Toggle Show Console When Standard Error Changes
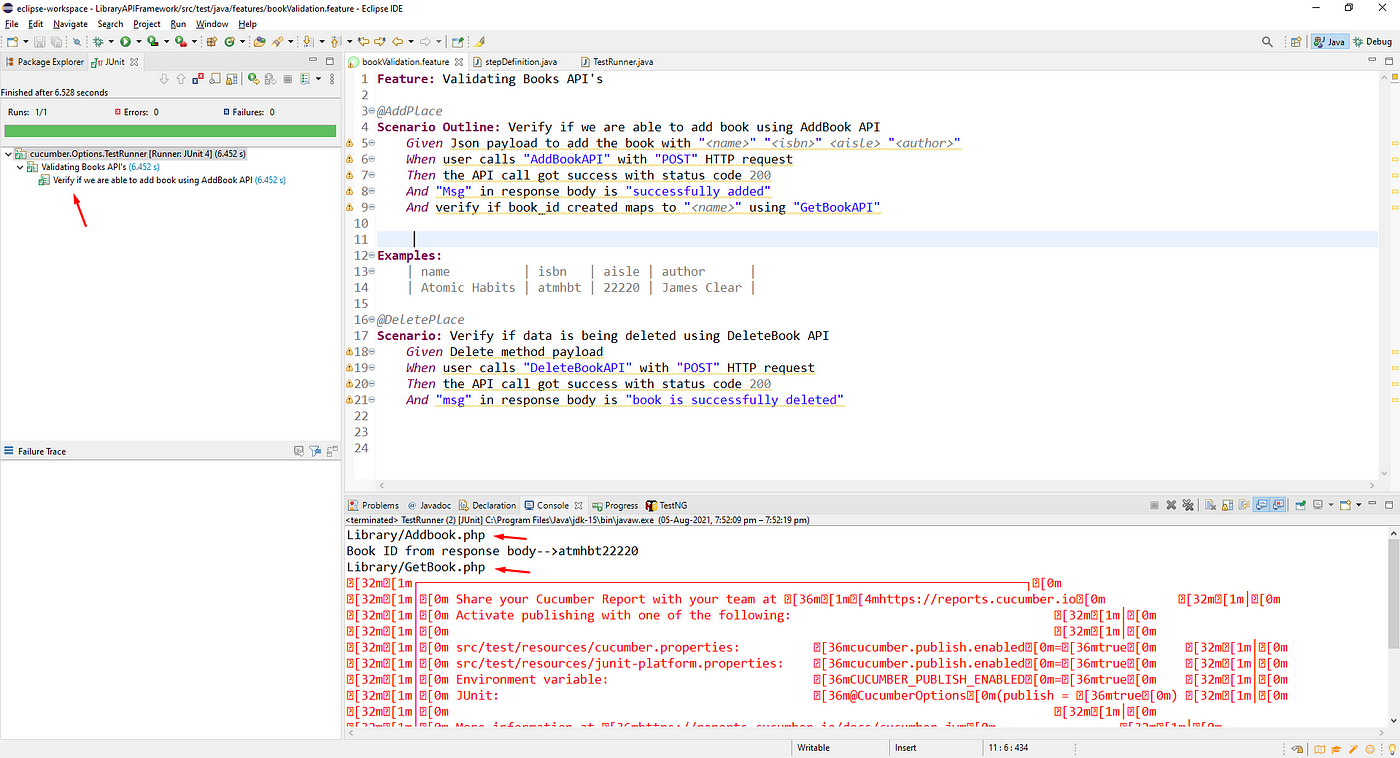This screenshot has width=1400, height=758. coord(1278,505)
